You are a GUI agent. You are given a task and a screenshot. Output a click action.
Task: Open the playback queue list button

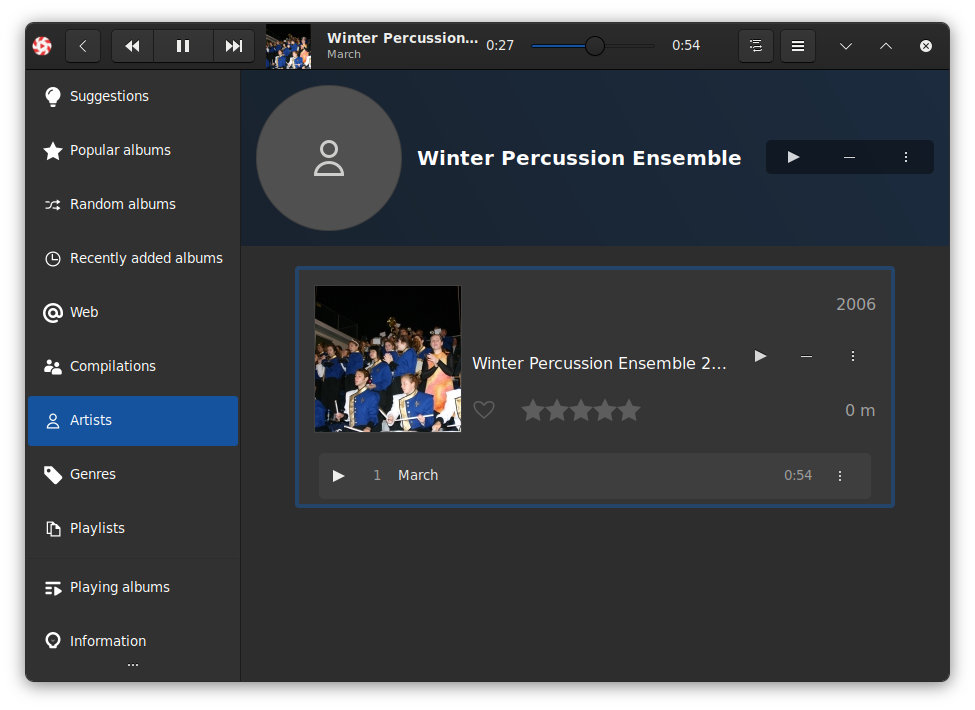pos(756,46)
